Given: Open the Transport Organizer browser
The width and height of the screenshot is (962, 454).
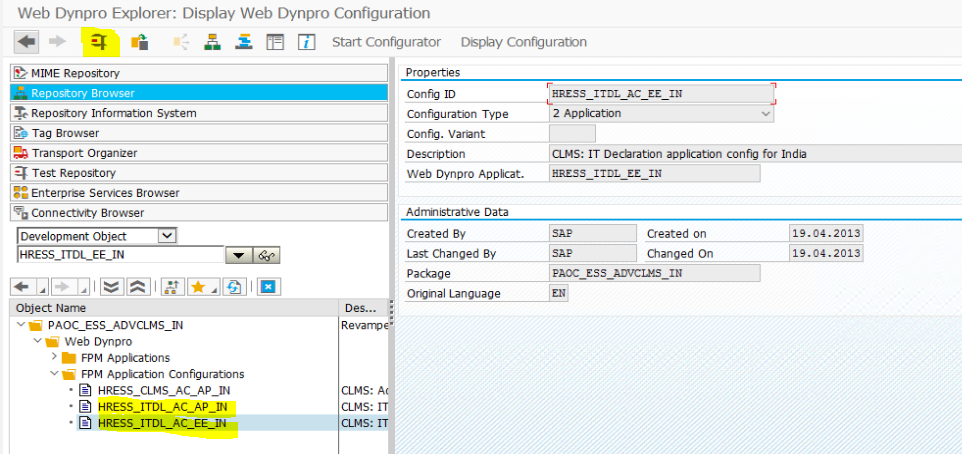Looking at the screenshot, I should pyautogui.click(x=84, y=153).
